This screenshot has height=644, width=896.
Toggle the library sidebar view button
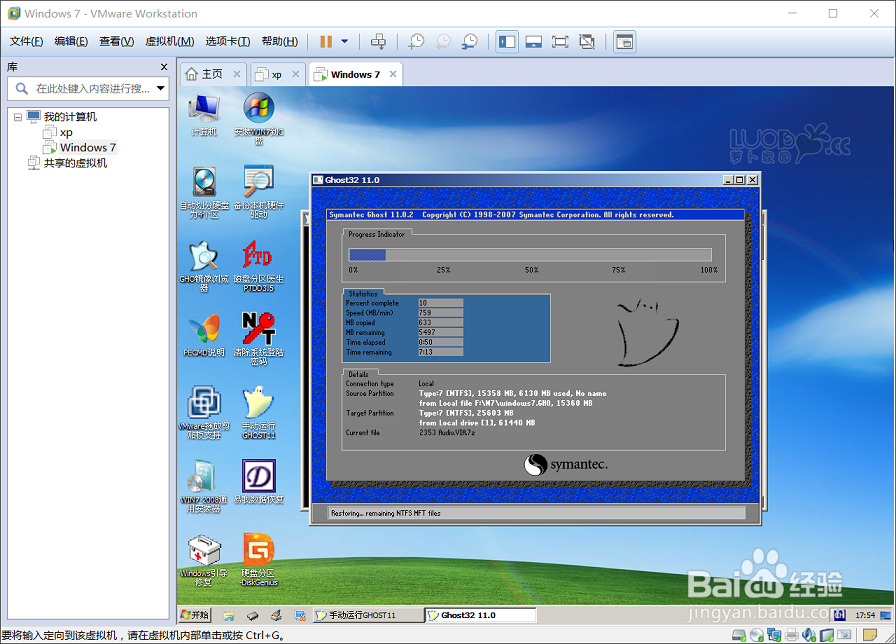pos(507,42)
